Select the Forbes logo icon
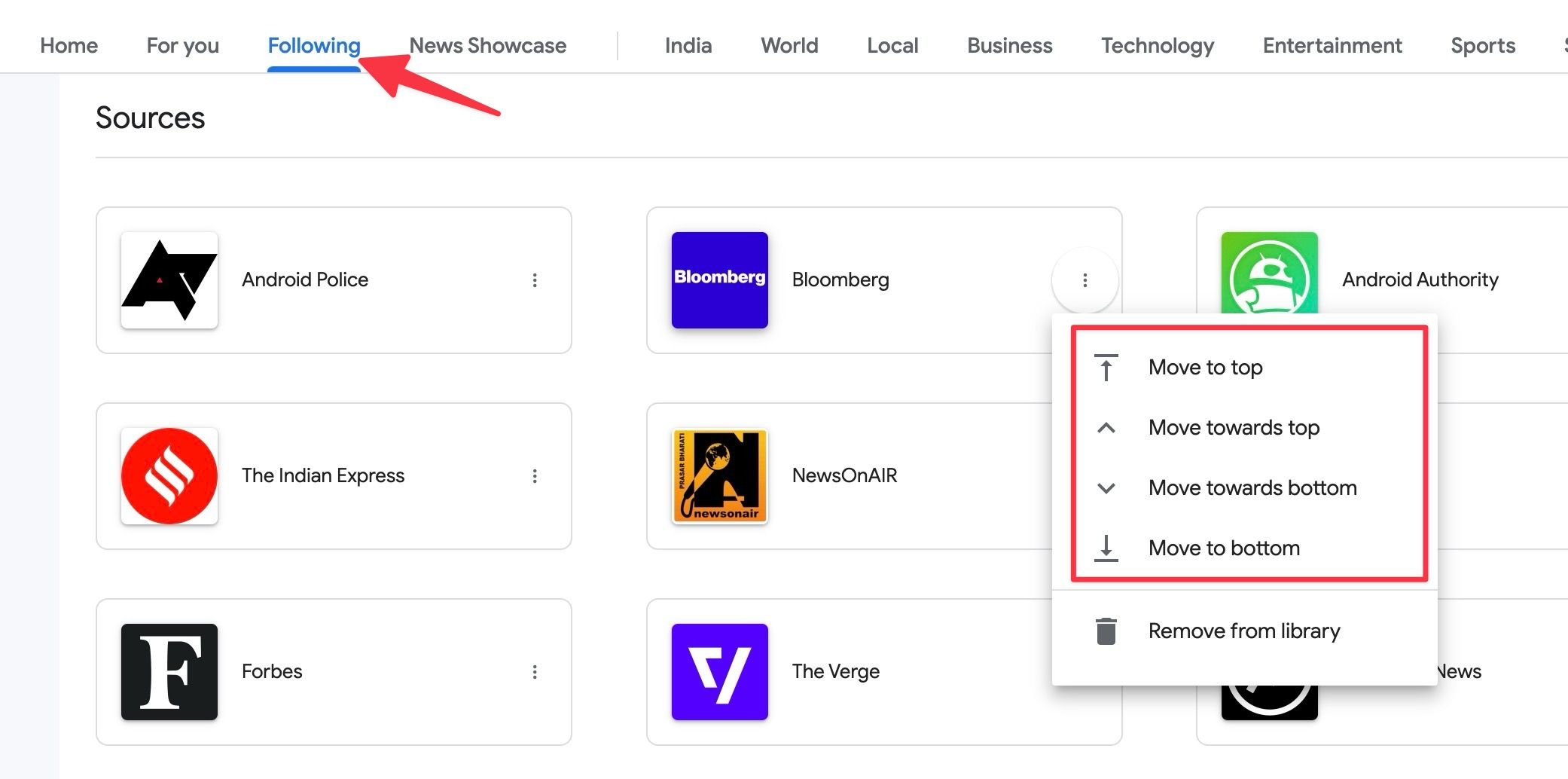The width and height of the screenshot is (1568, 779). (169, 671)
